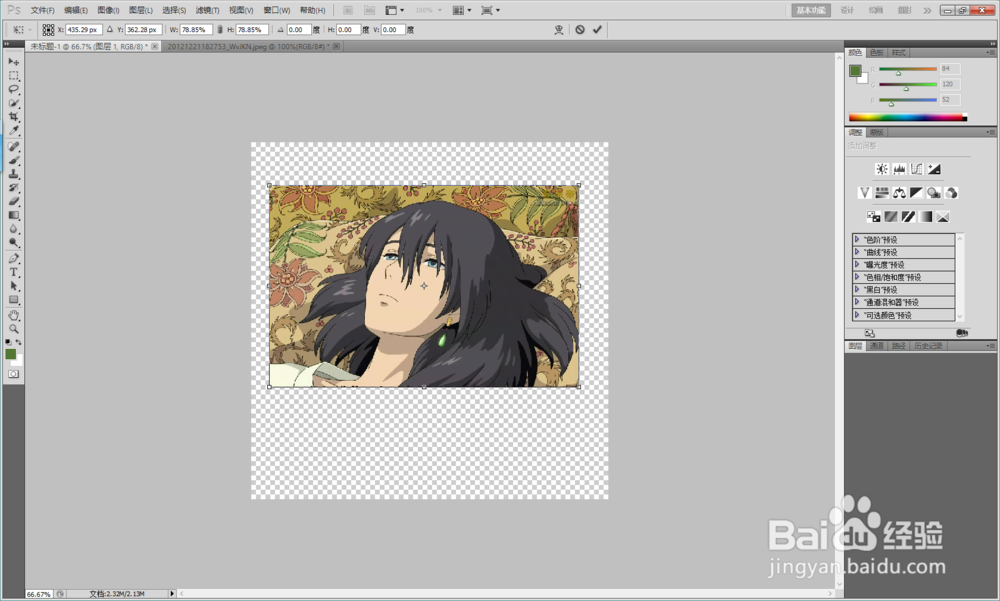
Task: Expand the "色相/饱和度" presets group
Action: 857,277
